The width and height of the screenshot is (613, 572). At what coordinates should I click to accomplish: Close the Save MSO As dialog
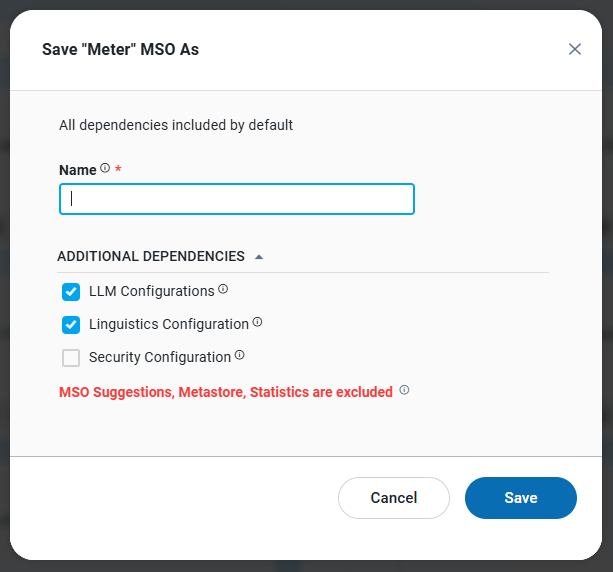(x=575, y=49)
